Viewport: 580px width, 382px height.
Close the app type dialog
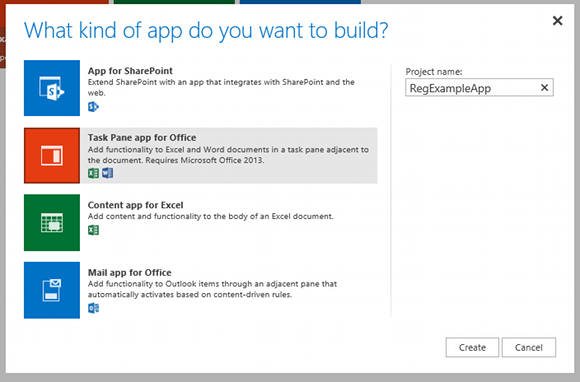point(557,20)
